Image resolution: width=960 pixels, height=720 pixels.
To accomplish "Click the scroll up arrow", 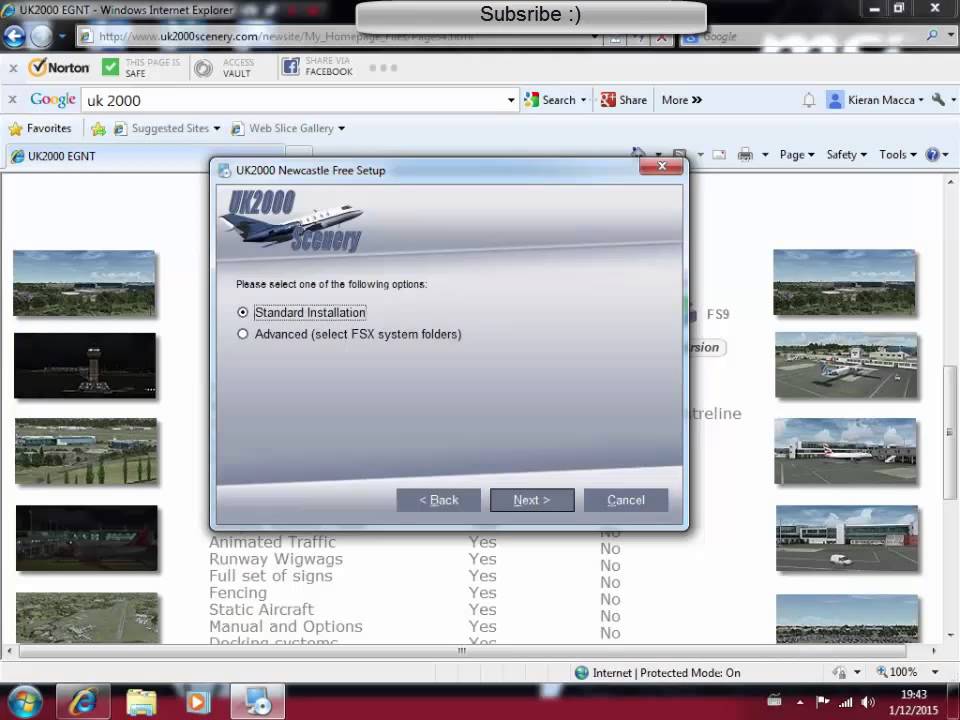I will point(950,182).
